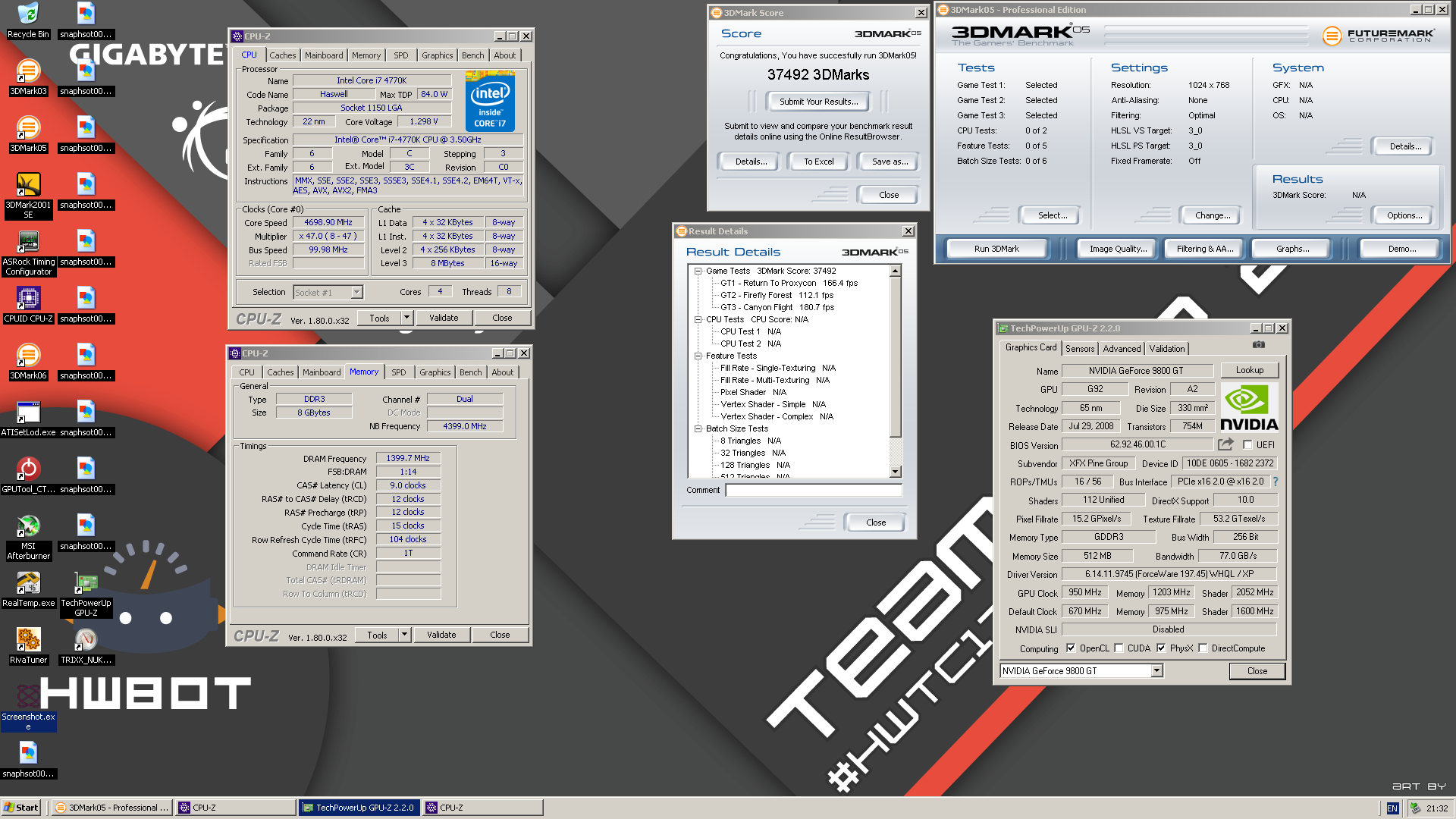1456x819 pixels.
Task: Click Submit Your Results button
Action: 819,102
